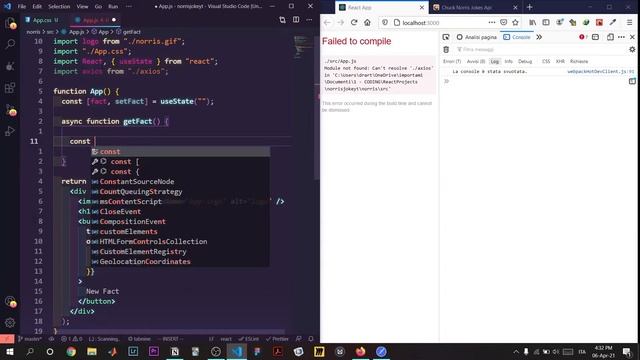Open the File menu in VS Code
This screenshot has width=640, height=360.
[x=22, y=7]
